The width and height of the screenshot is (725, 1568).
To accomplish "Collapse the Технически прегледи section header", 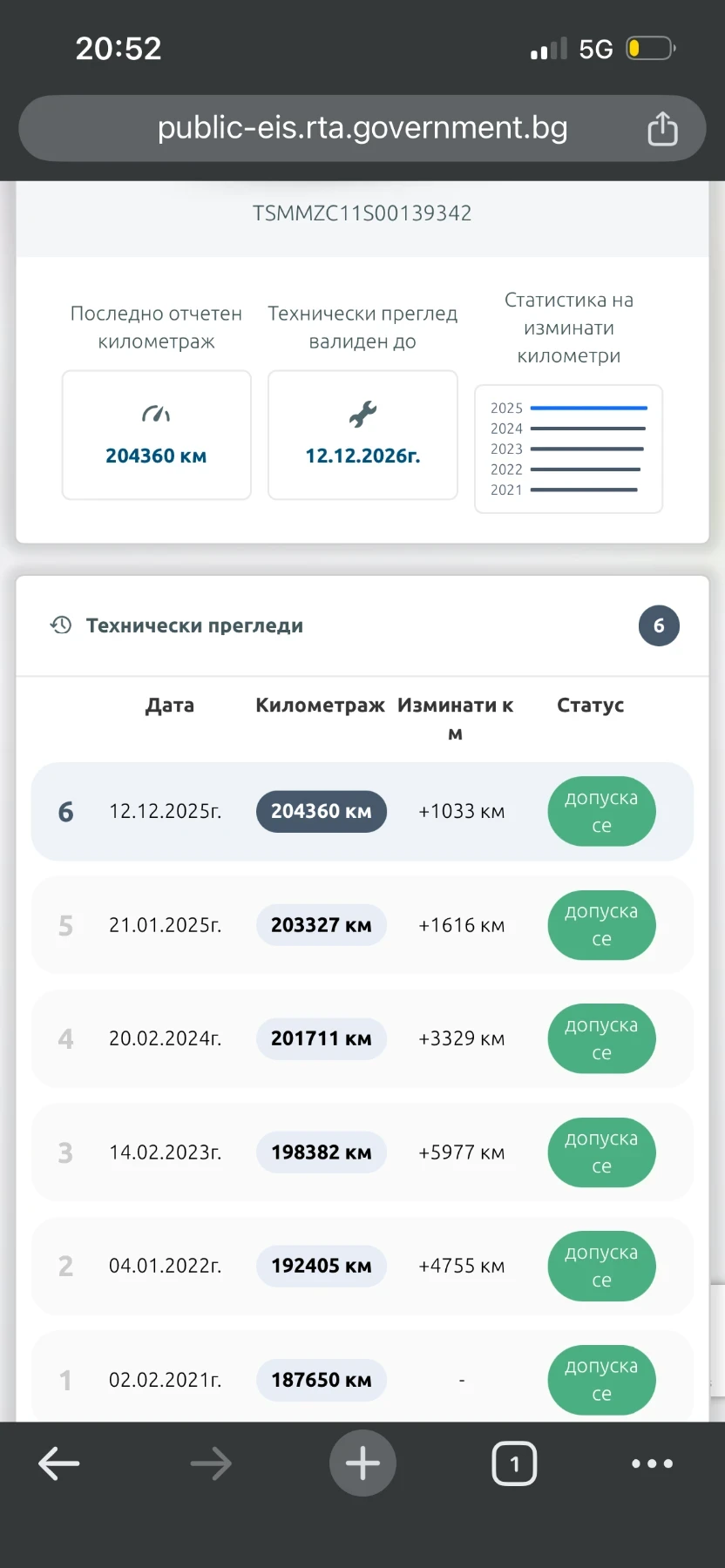I will [x=194, y=625].
